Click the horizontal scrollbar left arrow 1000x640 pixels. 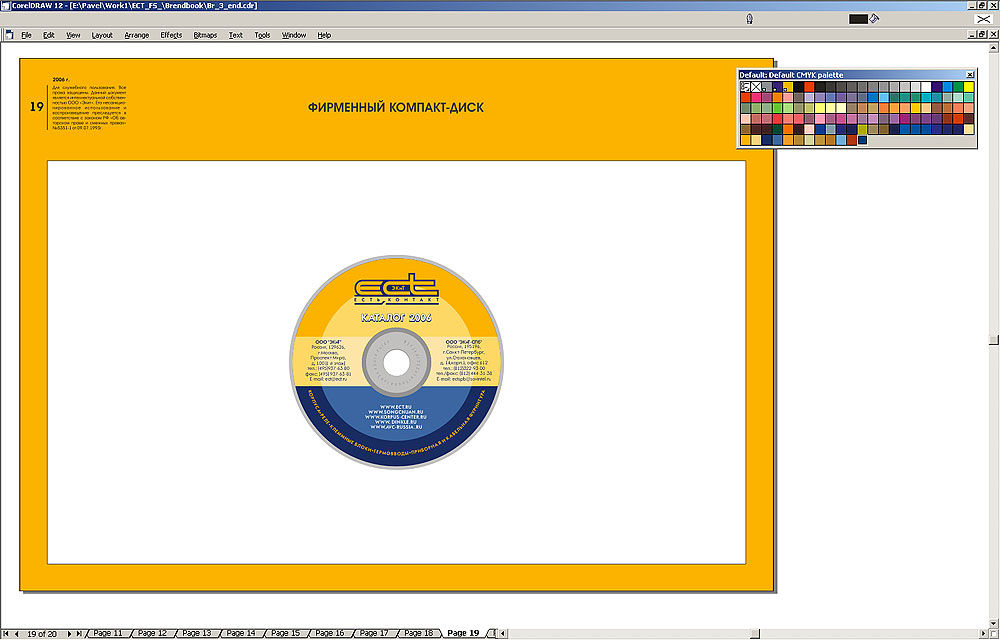pyautogui.click(x=503, y=634)
